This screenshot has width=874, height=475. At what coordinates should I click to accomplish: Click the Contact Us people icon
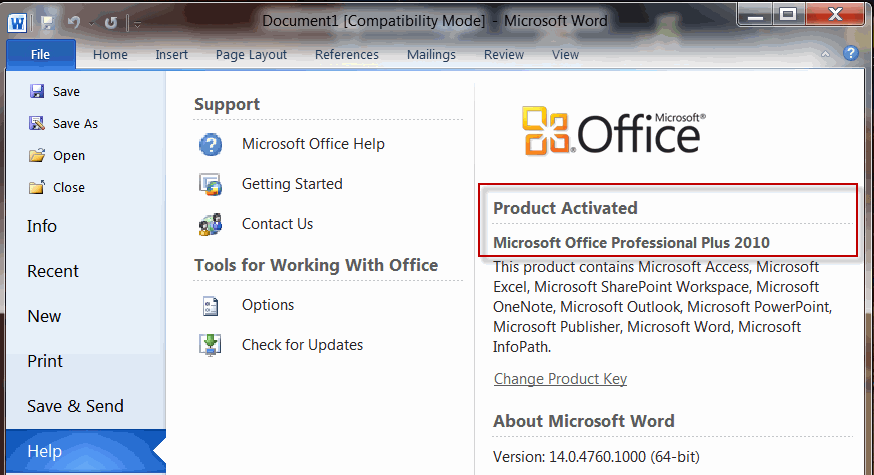tap(211, 224)
